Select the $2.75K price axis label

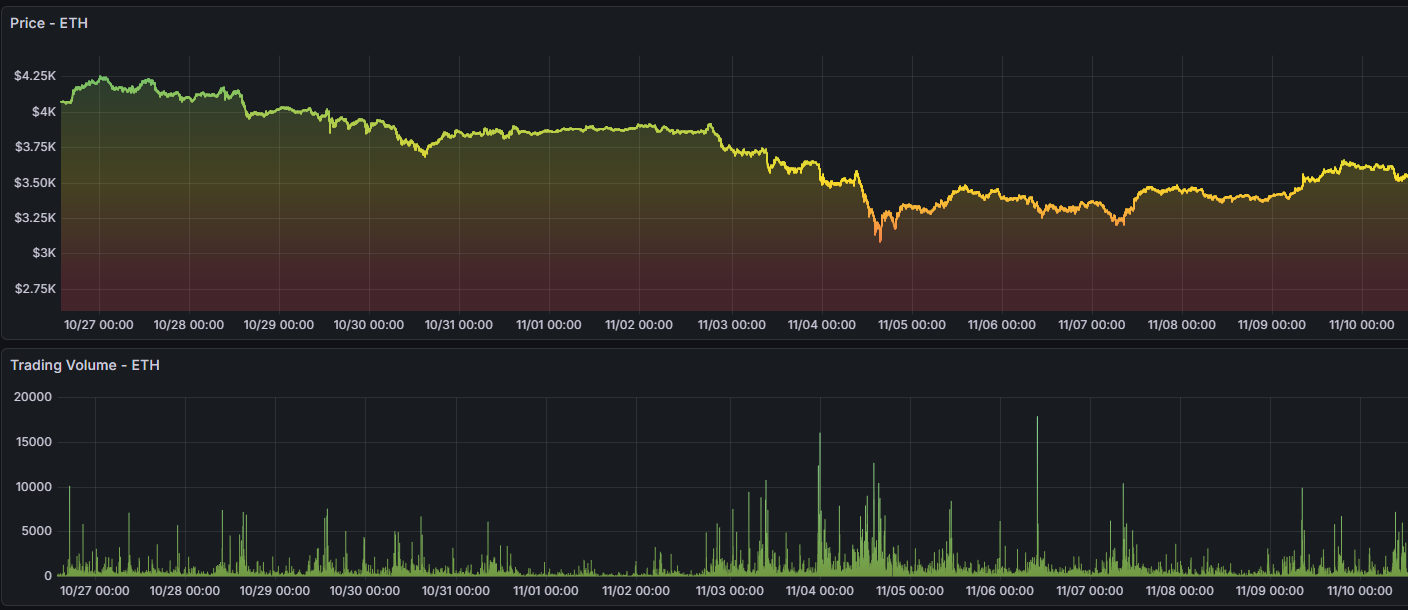(35, 289)
